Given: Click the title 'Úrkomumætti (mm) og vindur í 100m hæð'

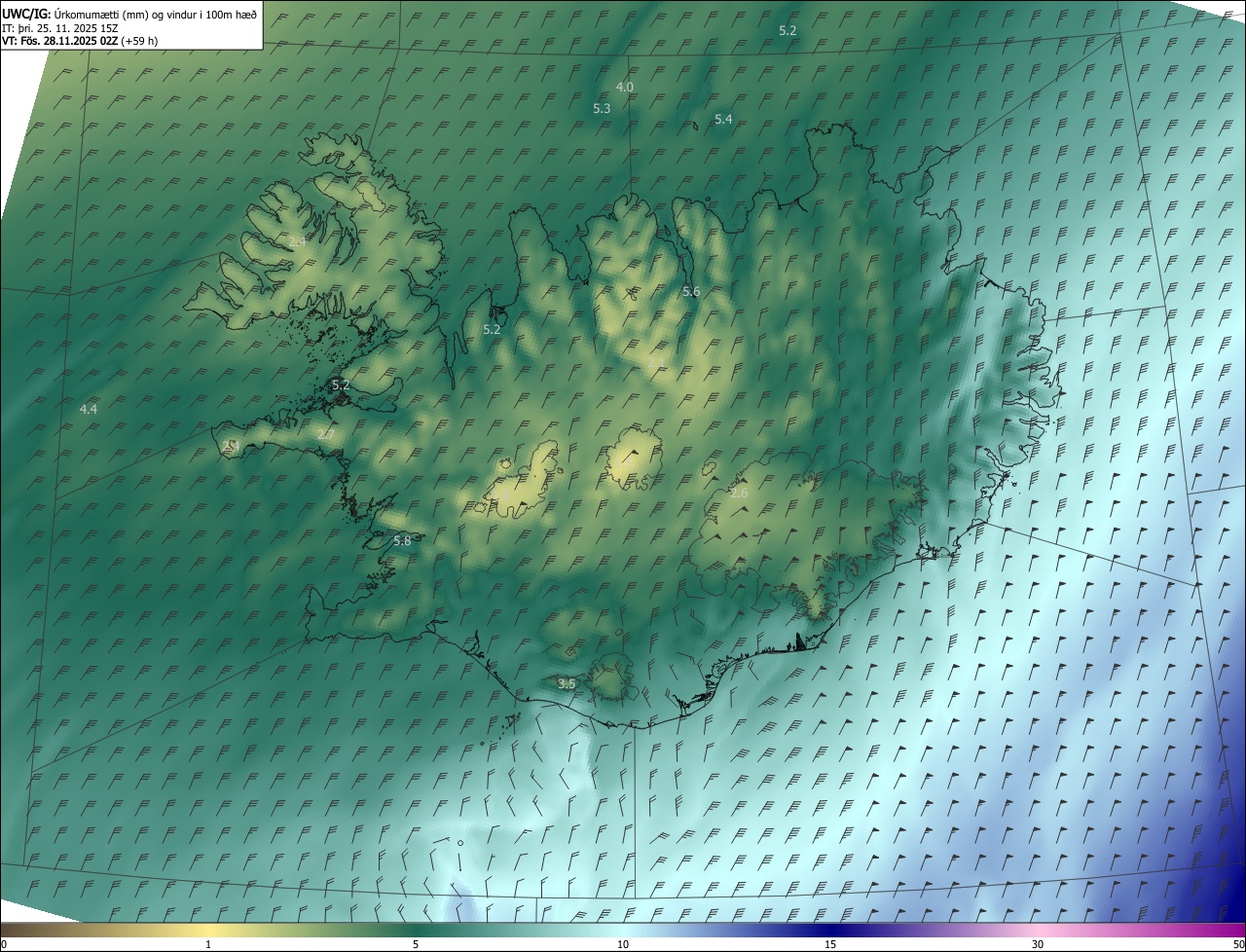Looking at the screenshot, I should point(156,14).
